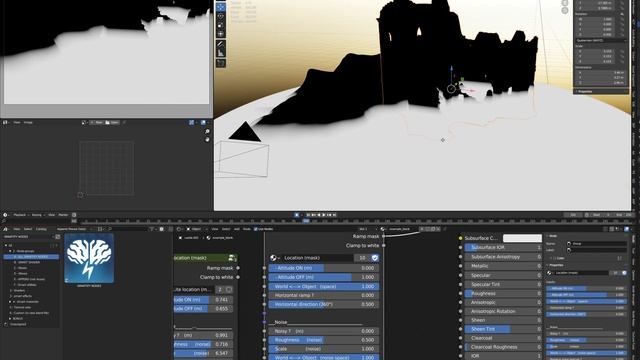
Task: Click the pan hand icon in image editor
Action: pyautogui.click(x=207, y=140)
